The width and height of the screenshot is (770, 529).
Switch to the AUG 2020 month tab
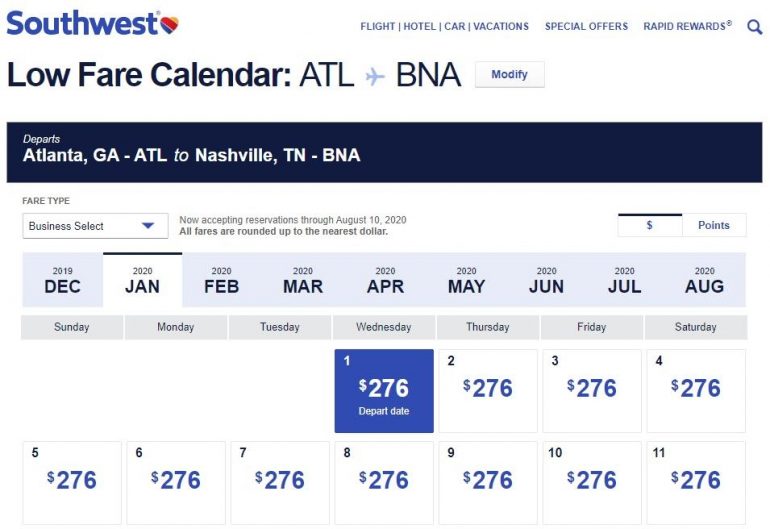click(704, 279)
